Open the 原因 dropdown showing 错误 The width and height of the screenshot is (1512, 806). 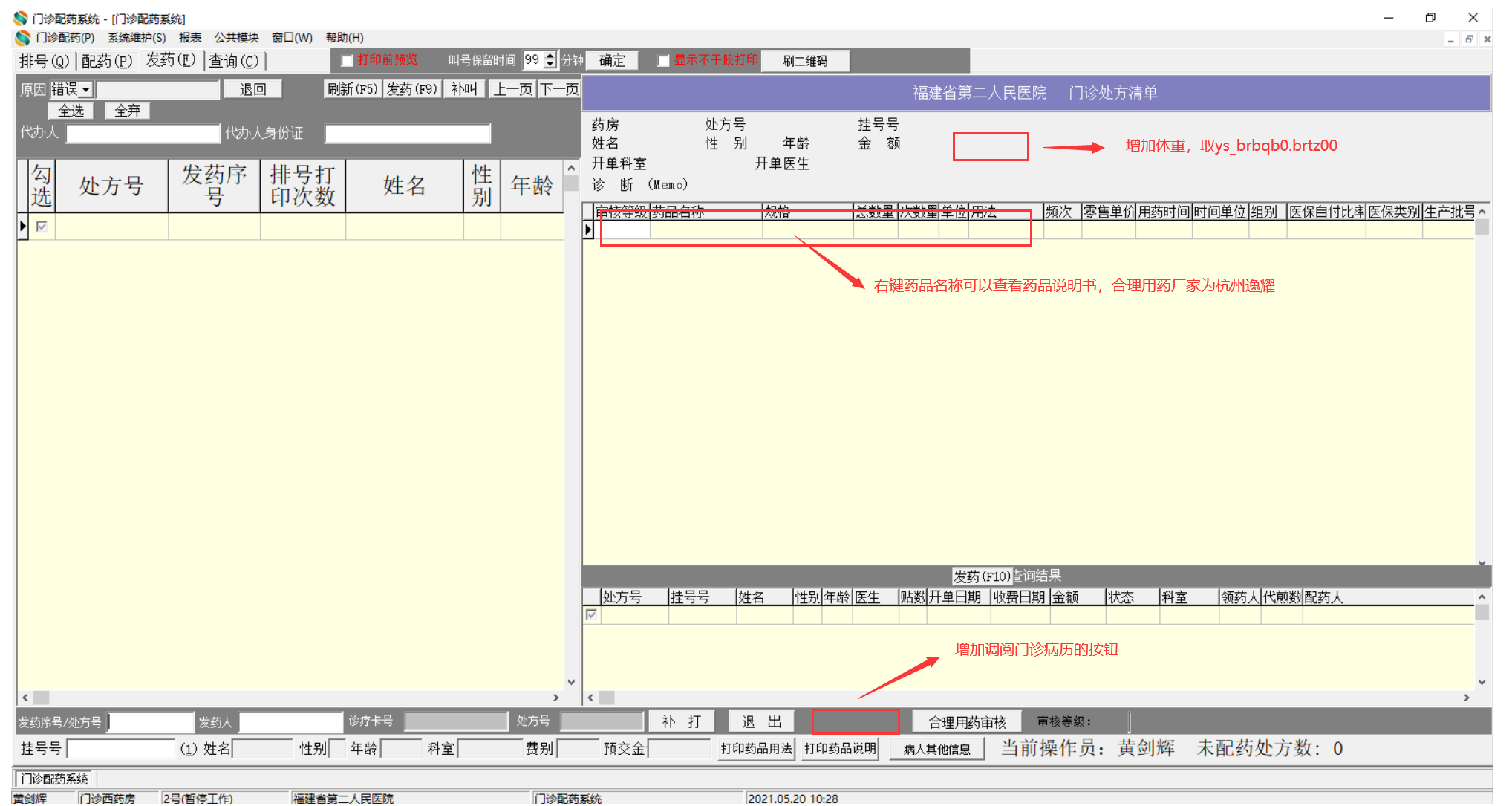[86, 90]
